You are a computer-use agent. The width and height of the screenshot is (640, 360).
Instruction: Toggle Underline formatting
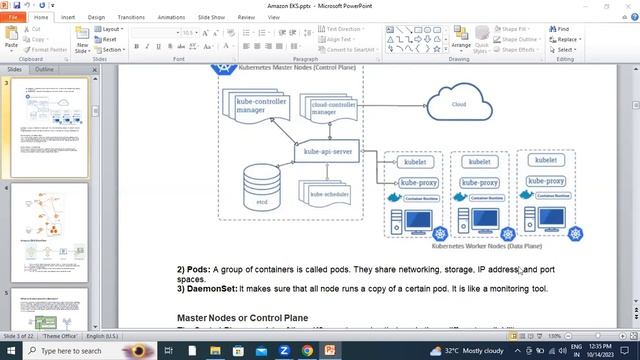pyautogui.click(x=158, y=46)
